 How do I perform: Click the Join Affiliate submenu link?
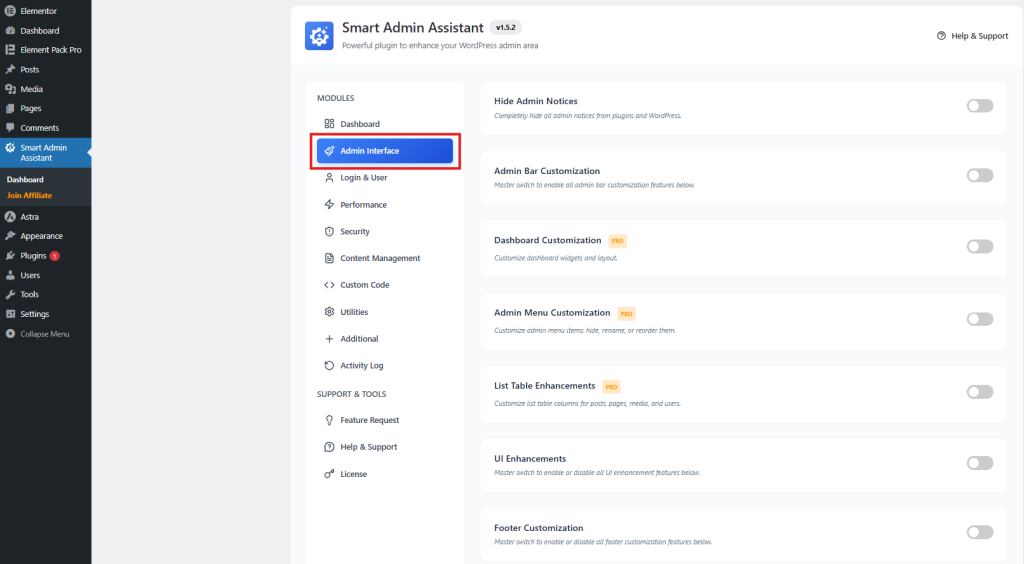click(29, 195)
